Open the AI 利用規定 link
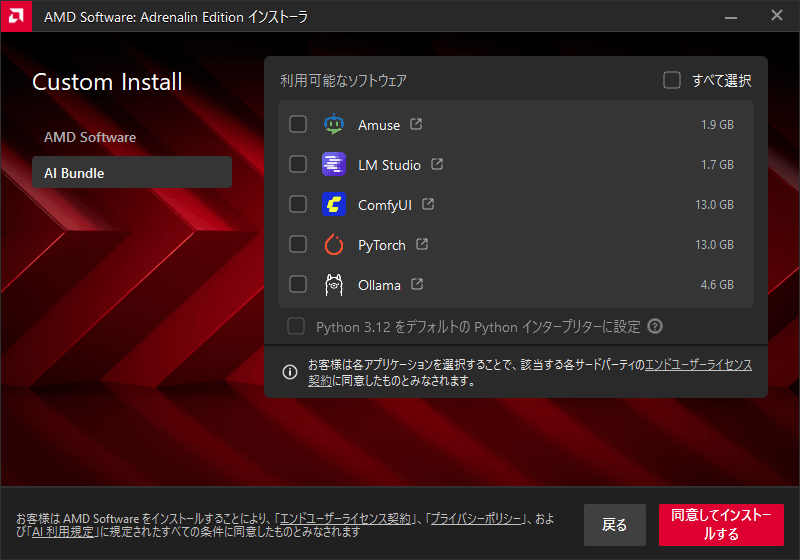800x560 pixels. coord(62,532)
